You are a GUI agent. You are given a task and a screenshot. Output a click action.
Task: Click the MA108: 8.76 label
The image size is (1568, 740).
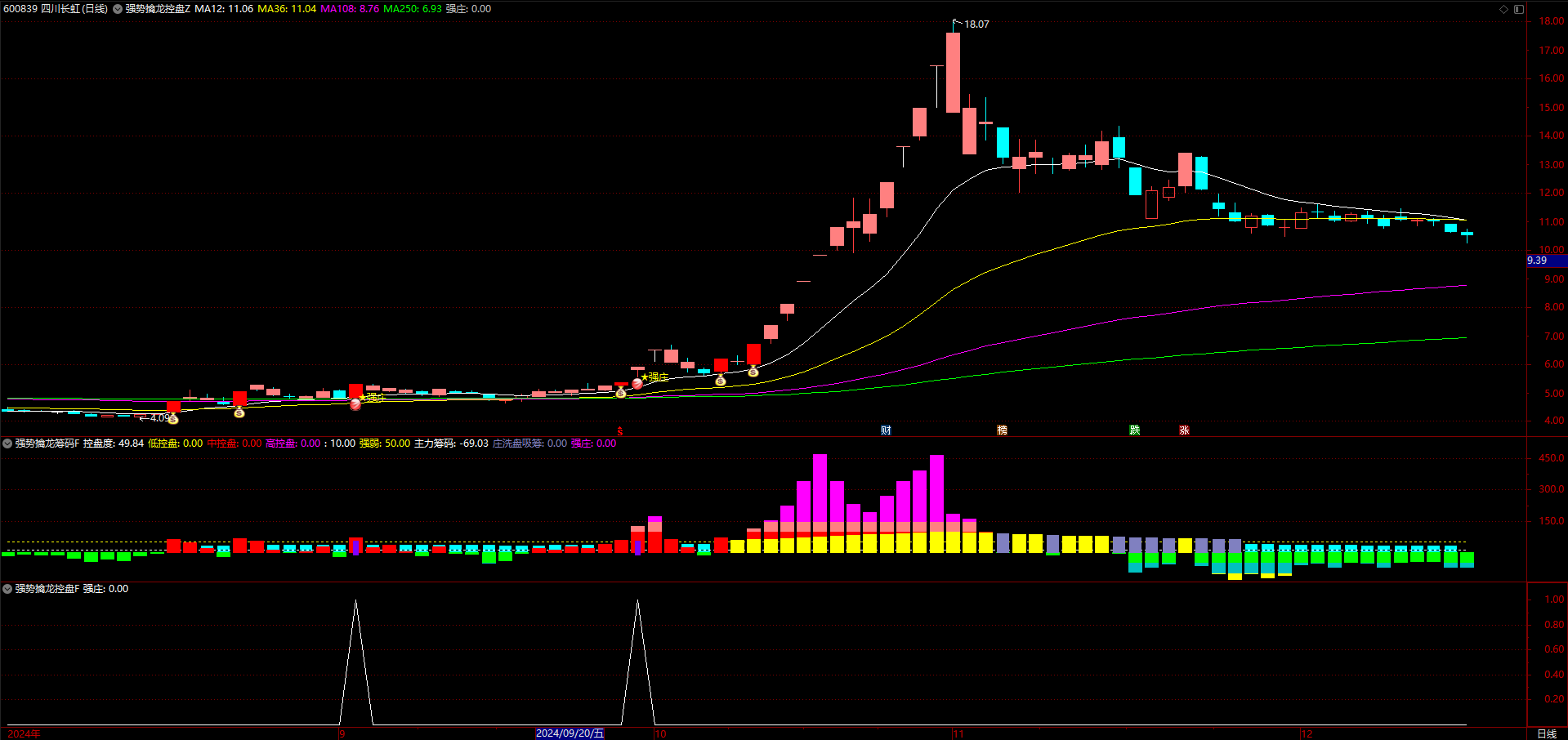tap(350, 9)
